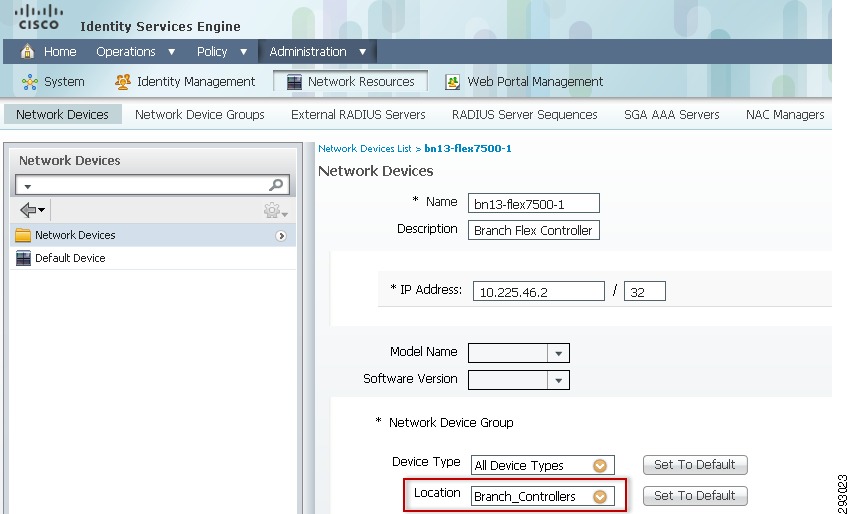847x514 pixels.
Task: Click the subnet mask field showing 32
Action: click(x=644, y=292)
